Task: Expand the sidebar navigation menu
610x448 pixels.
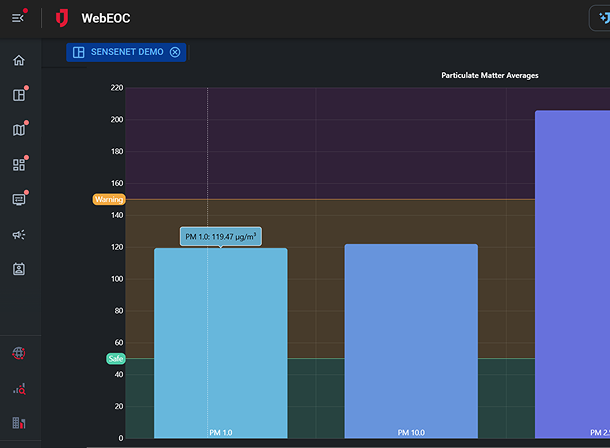Action: [18, 18]
